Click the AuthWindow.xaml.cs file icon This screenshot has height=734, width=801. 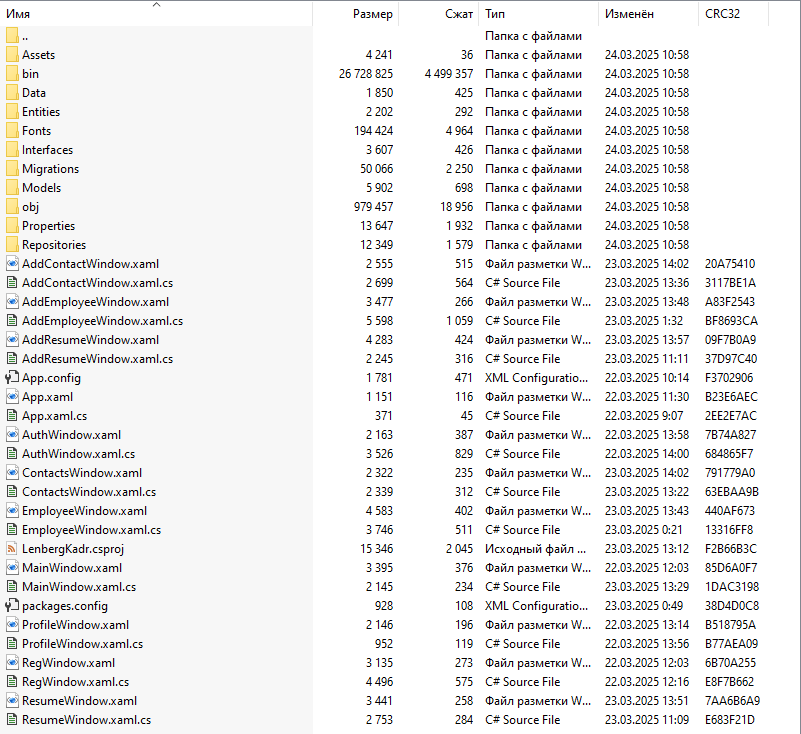pyautogui.click(x=12, y=454)
